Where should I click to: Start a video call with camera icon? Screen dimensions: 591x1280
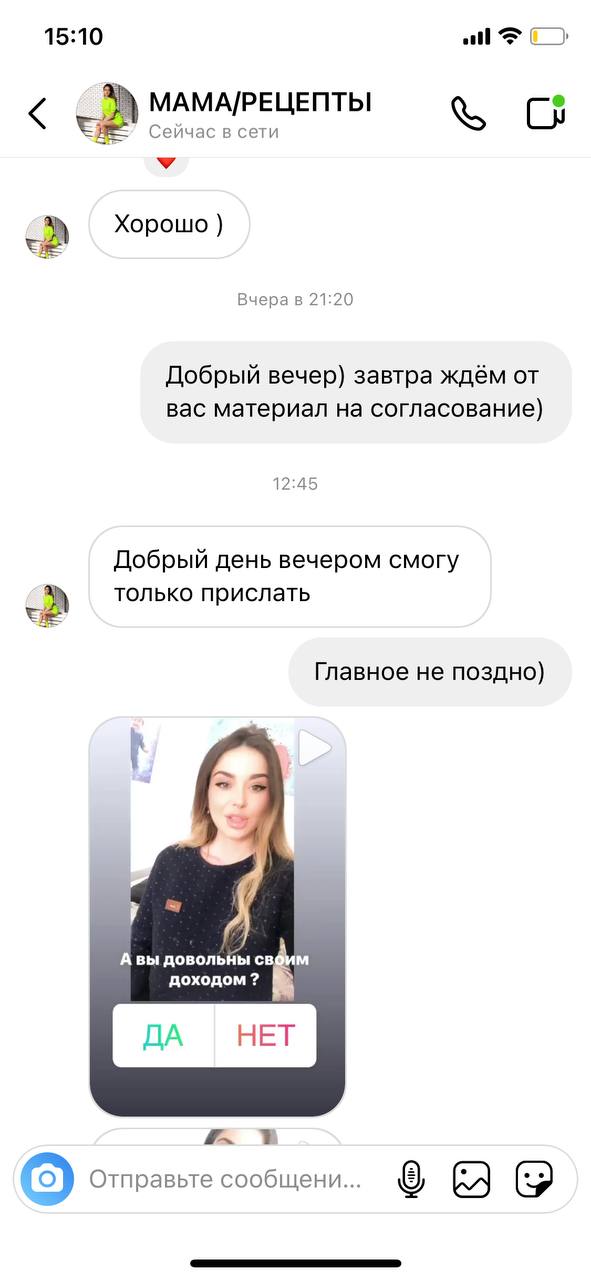(546, 112)
